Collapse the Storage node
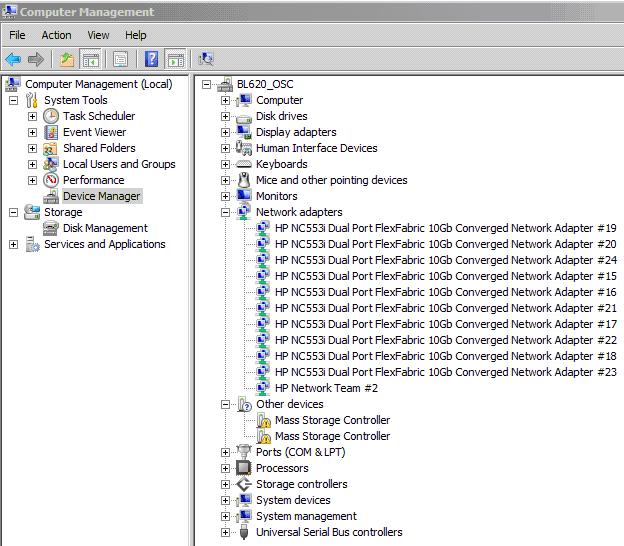 (14, 212)
